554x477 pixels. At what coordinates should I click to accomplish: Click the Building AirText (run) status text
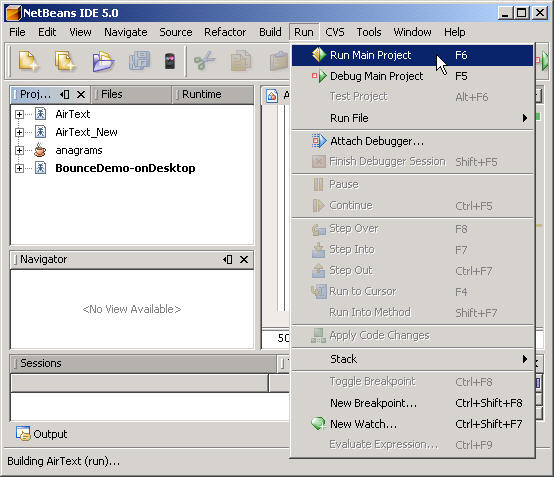64,461
